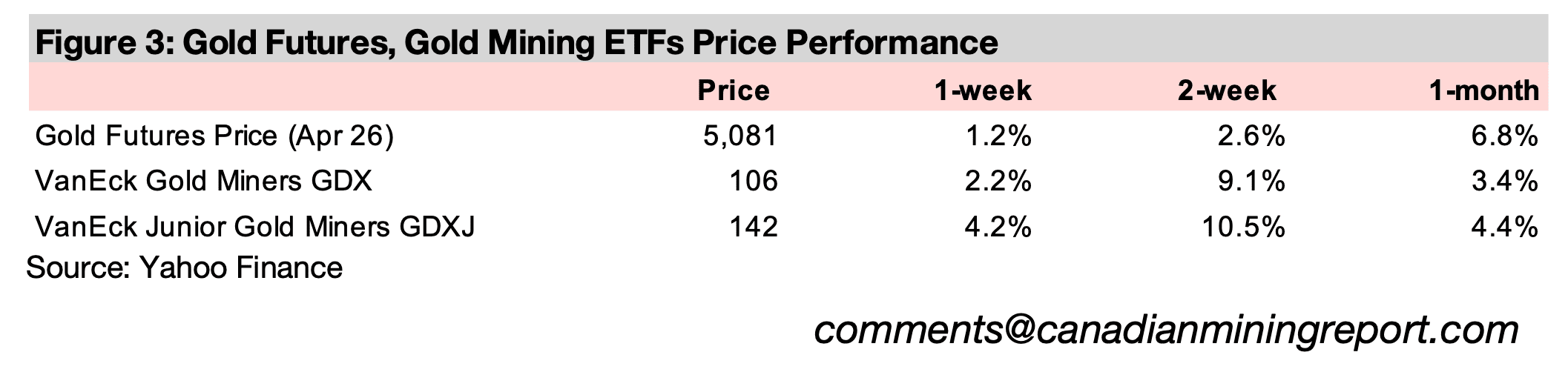
Task: Select the 2-week column header
Action: point(1227,90)
